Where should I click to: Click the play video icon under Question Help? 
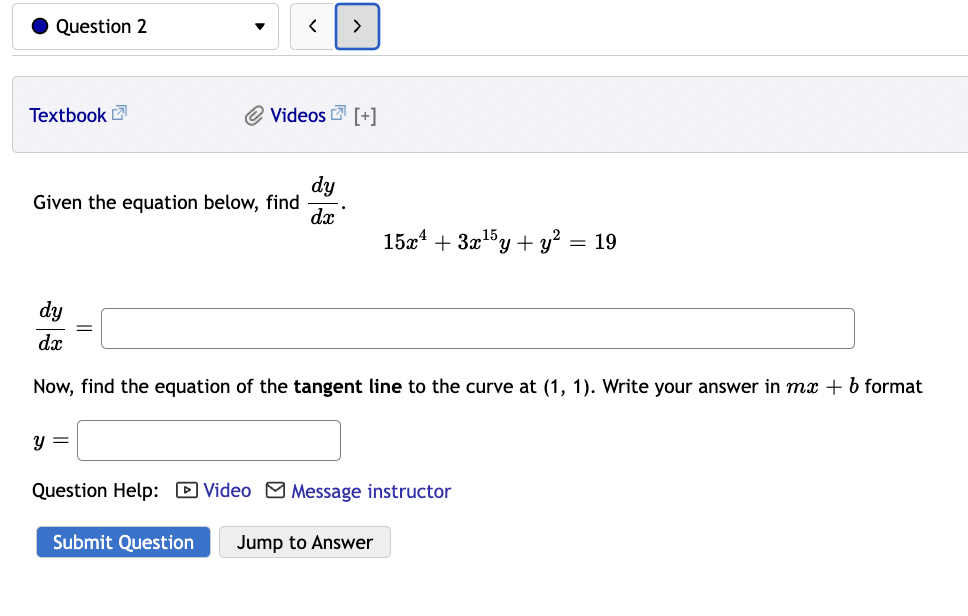click(x=185, y=491)
